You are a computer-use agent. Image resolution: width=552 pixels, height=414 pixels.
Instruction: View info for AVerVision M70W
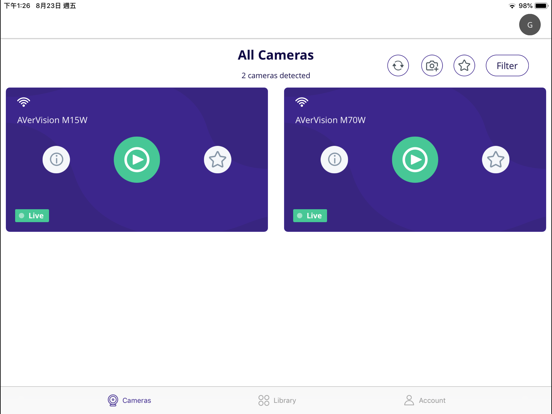point(334,159)
